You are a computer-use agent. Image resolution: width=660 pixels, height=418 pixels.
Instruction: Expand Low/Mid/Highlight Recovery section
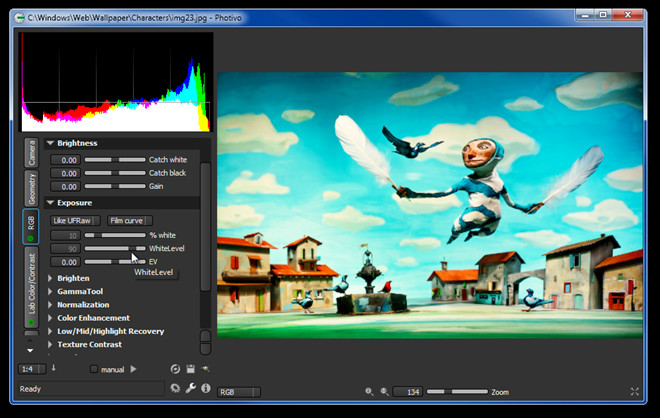point(50,331)
